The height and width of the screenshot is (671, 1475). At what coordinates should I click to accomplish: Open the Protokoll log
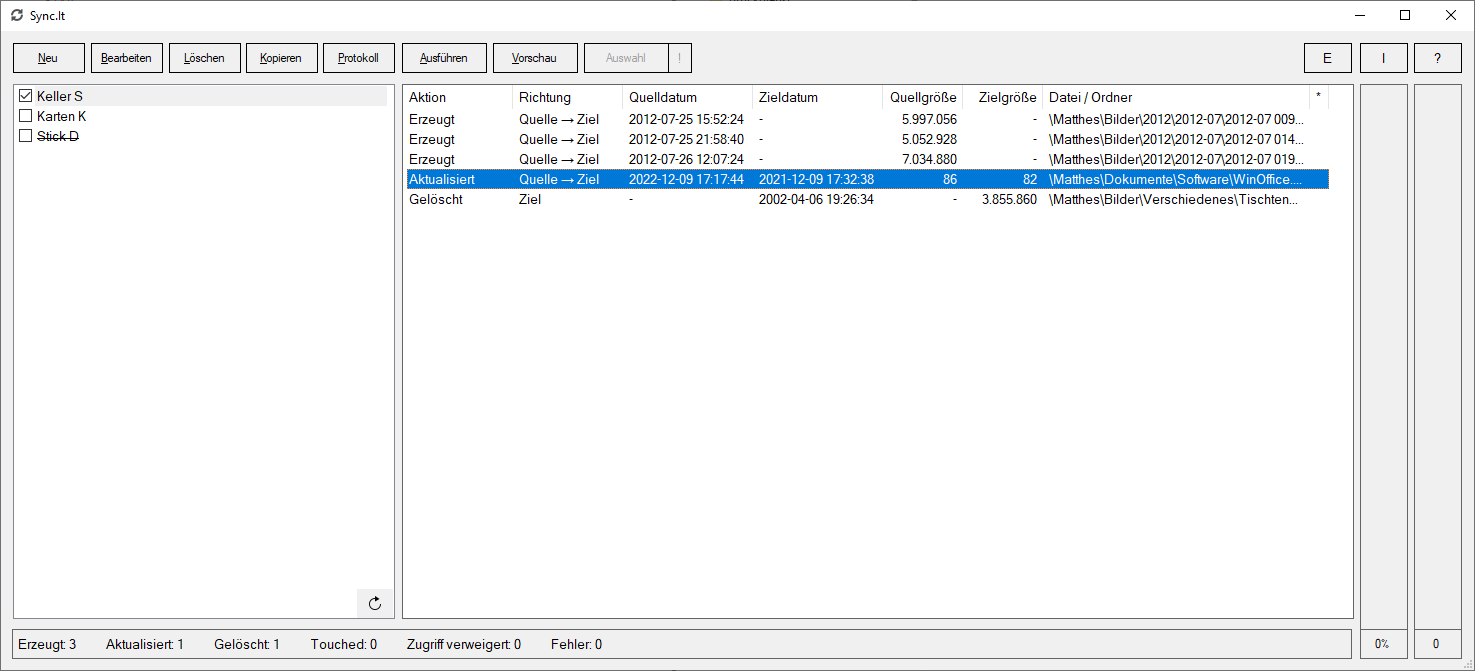tap(359, 58)
